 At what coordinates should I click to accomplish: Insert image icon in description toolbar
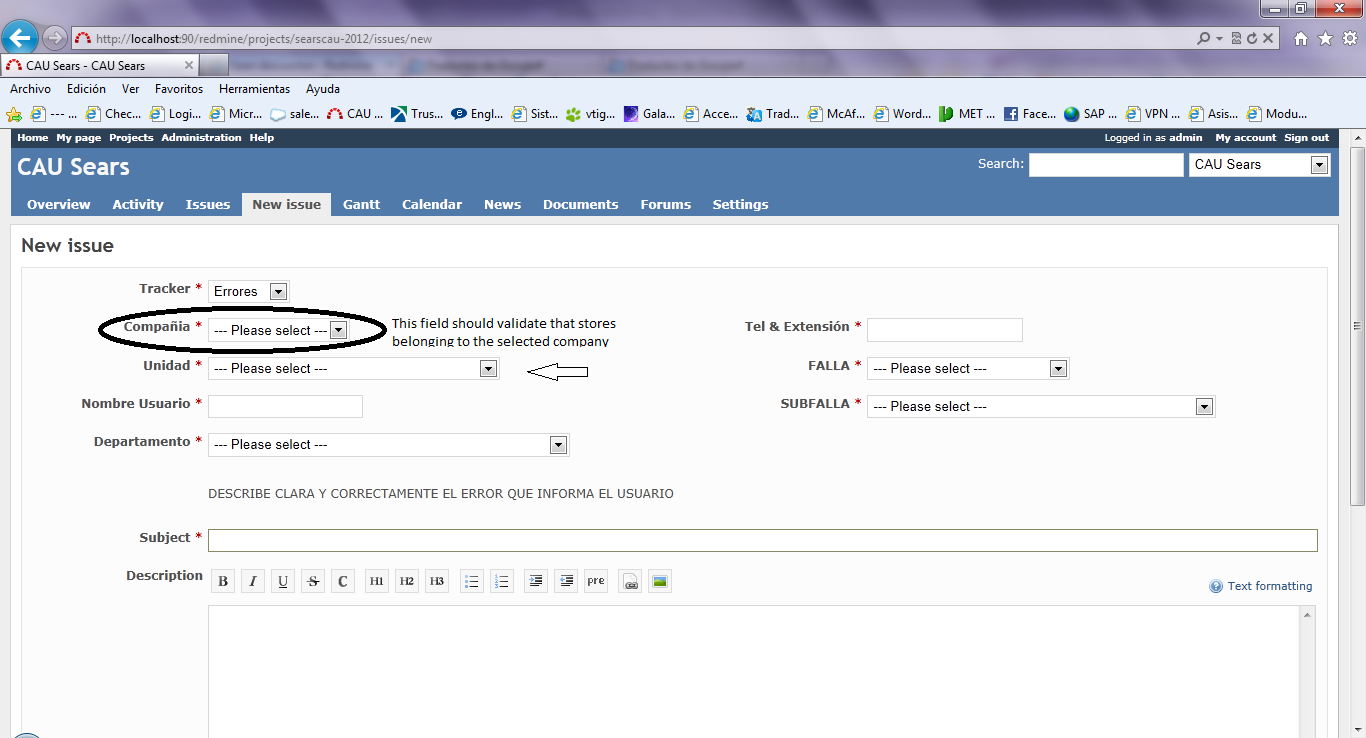[660, 581]
